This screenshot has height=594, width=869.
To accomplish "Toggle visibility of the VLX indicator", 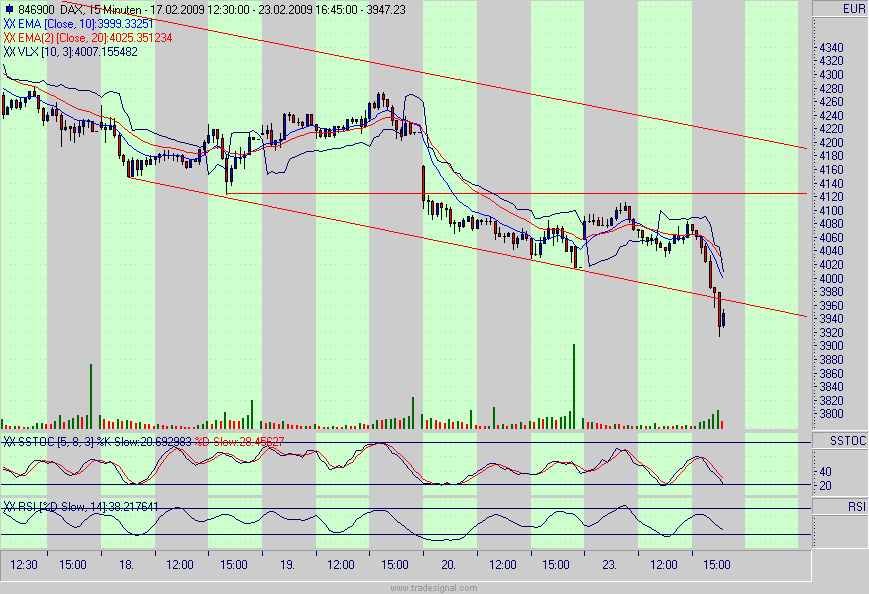I will (8, 49).
